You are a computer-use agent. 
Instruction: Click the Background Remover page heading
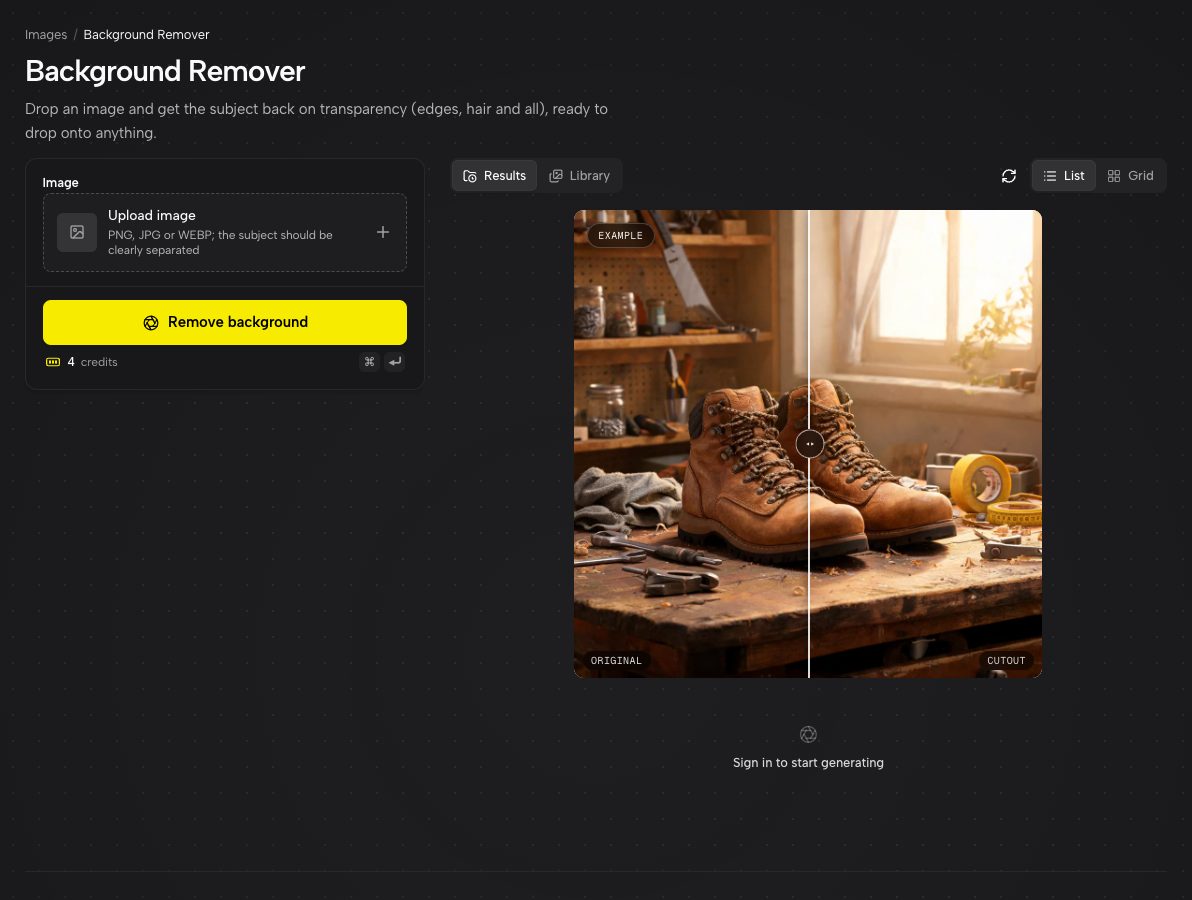(165, 71)
